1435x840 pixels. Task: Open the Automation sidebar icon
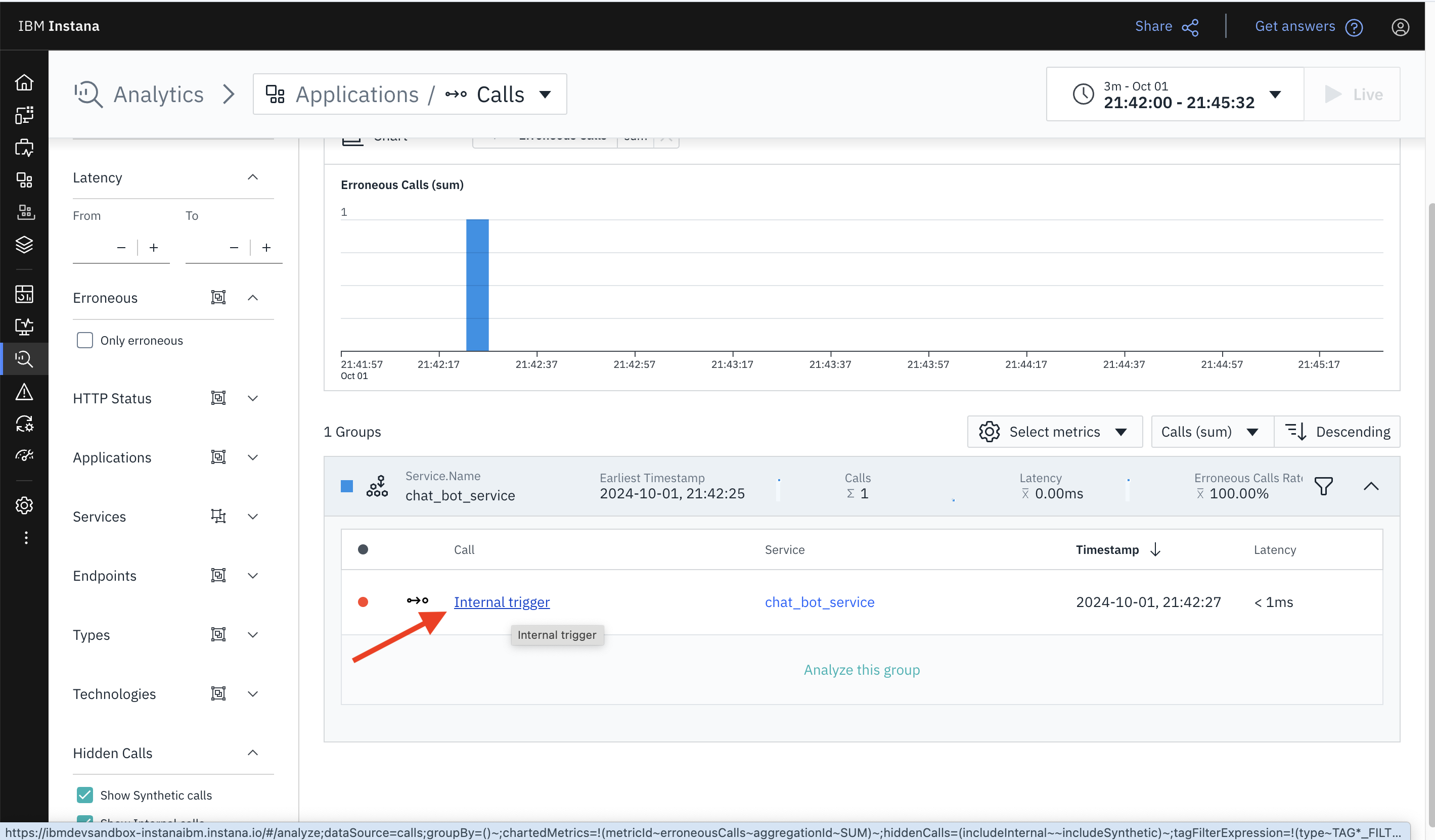click(24, 424)
